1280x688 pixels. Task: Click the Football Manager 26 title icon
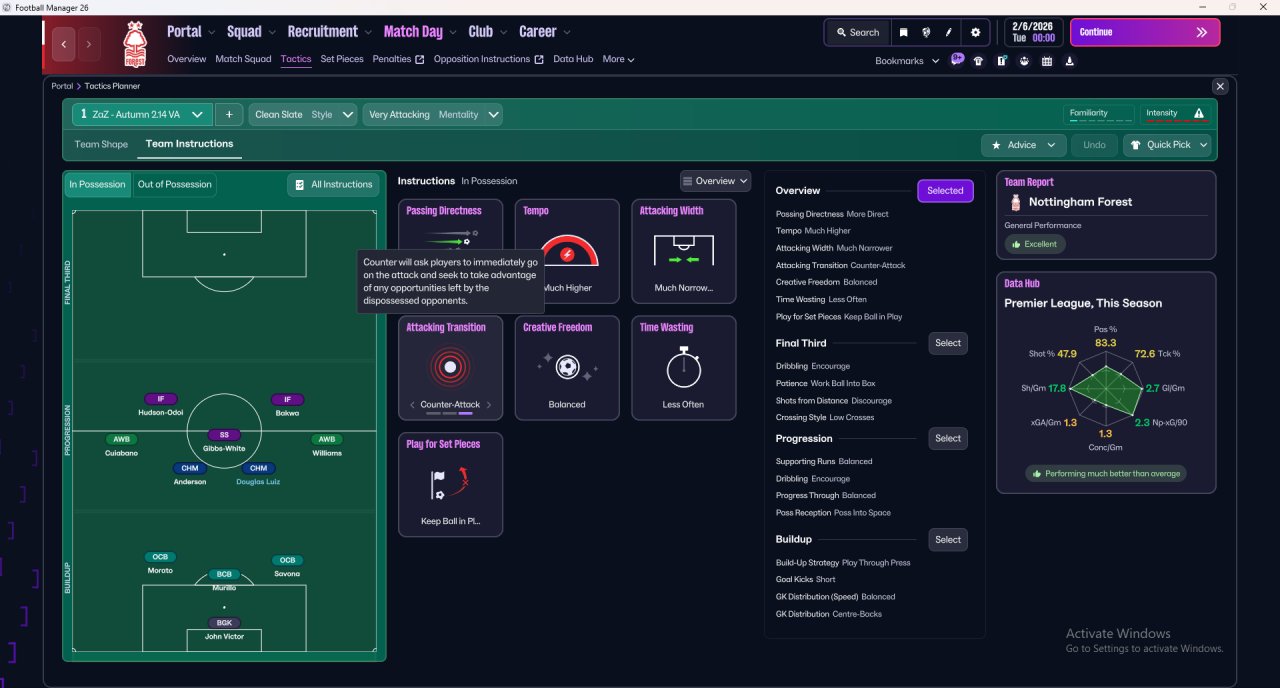pyautogui.click(x=8, y=7)
